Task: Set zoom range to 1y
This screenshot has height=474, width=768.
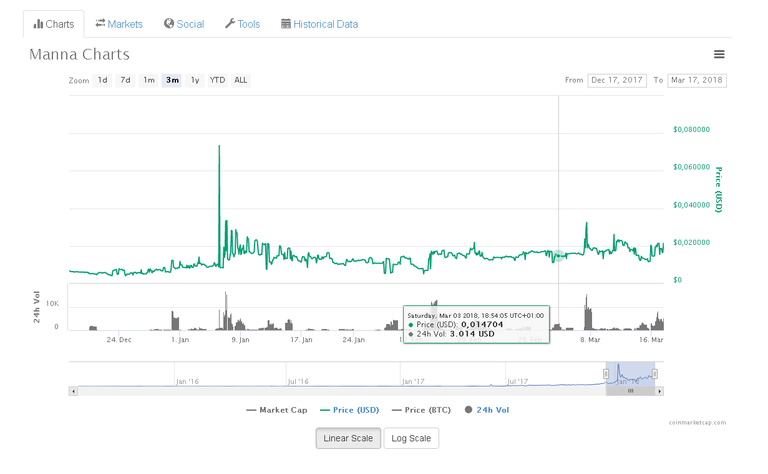Action: tap(195, 80)
